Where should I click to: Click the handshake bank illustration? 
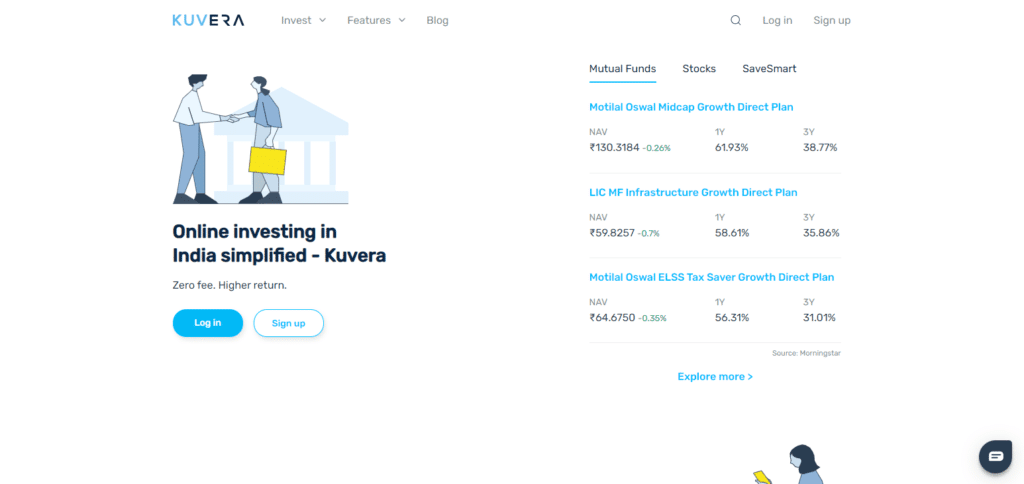click(x=261, y=139)
